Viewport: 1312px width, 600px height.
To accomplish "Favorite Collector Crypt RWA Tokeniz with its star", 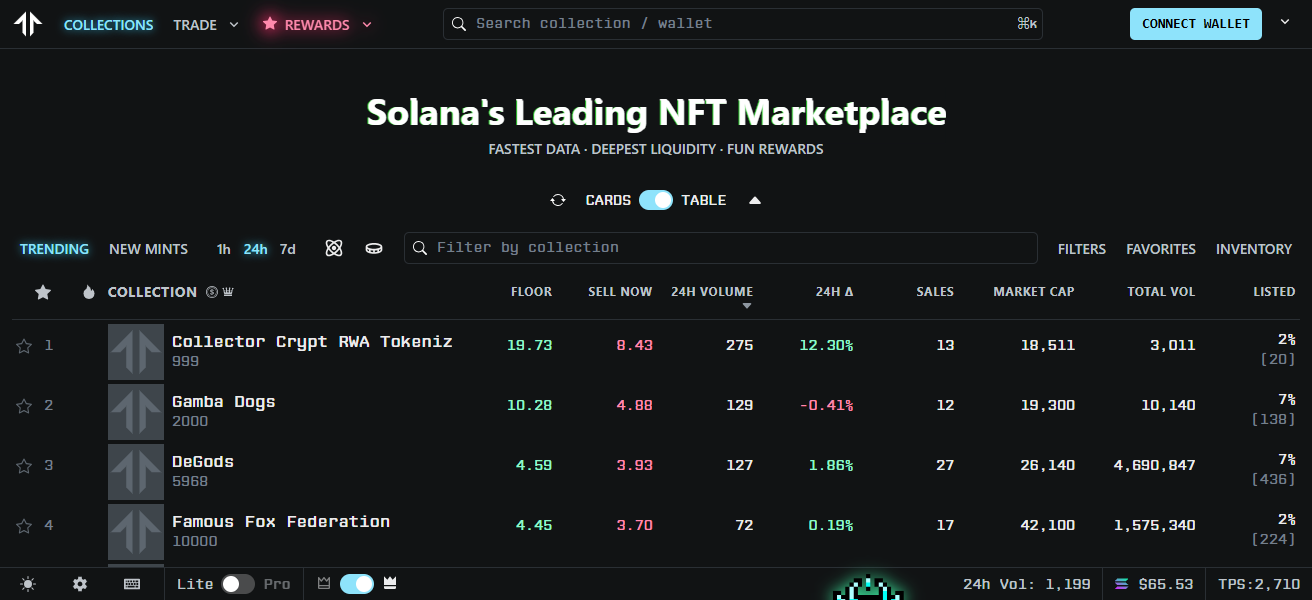I will pyautogui.click(x=24, y=346).
